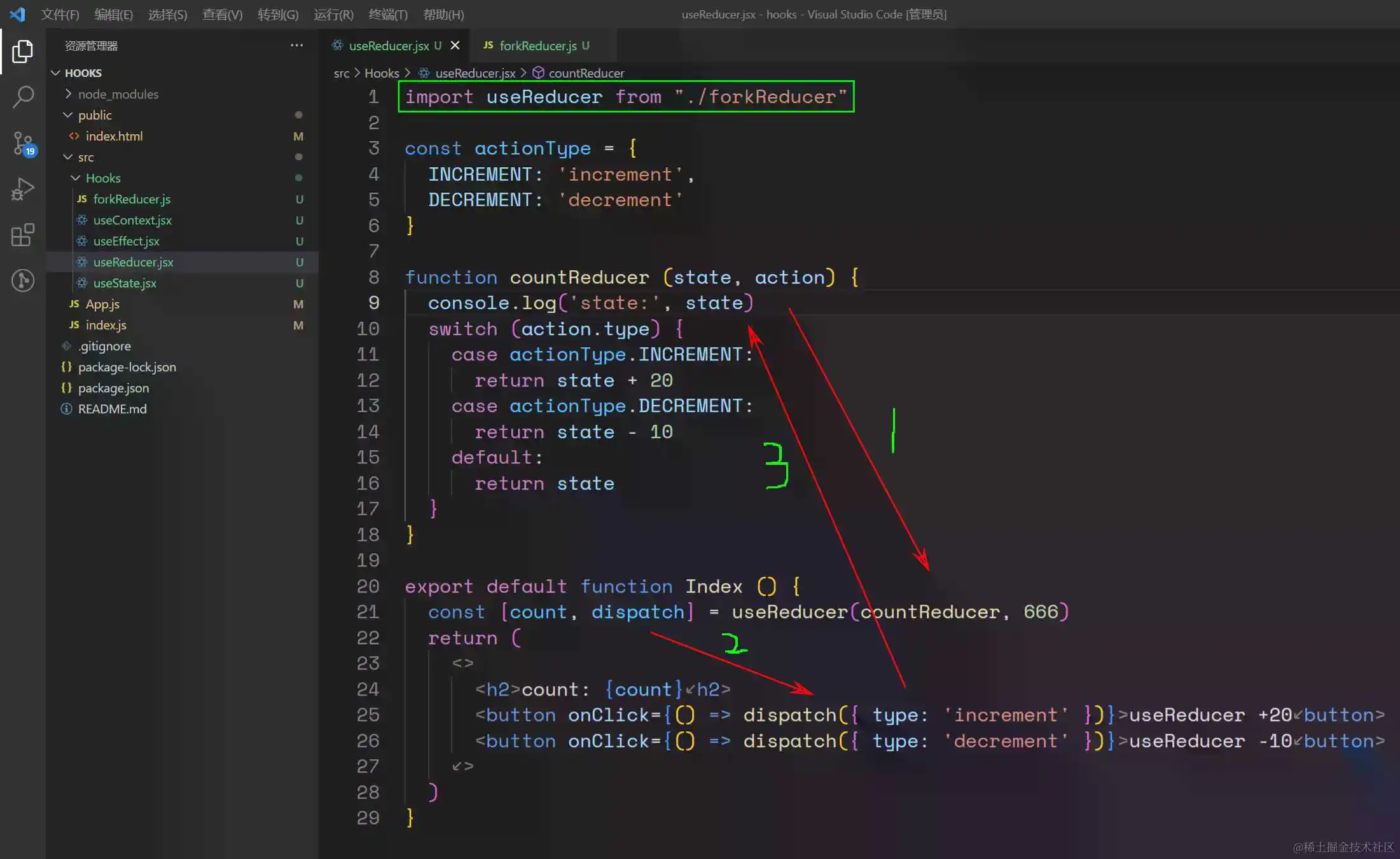Open explorer panel more actions ellipsis
1400x859 pixels.
(x=296, y=45)
